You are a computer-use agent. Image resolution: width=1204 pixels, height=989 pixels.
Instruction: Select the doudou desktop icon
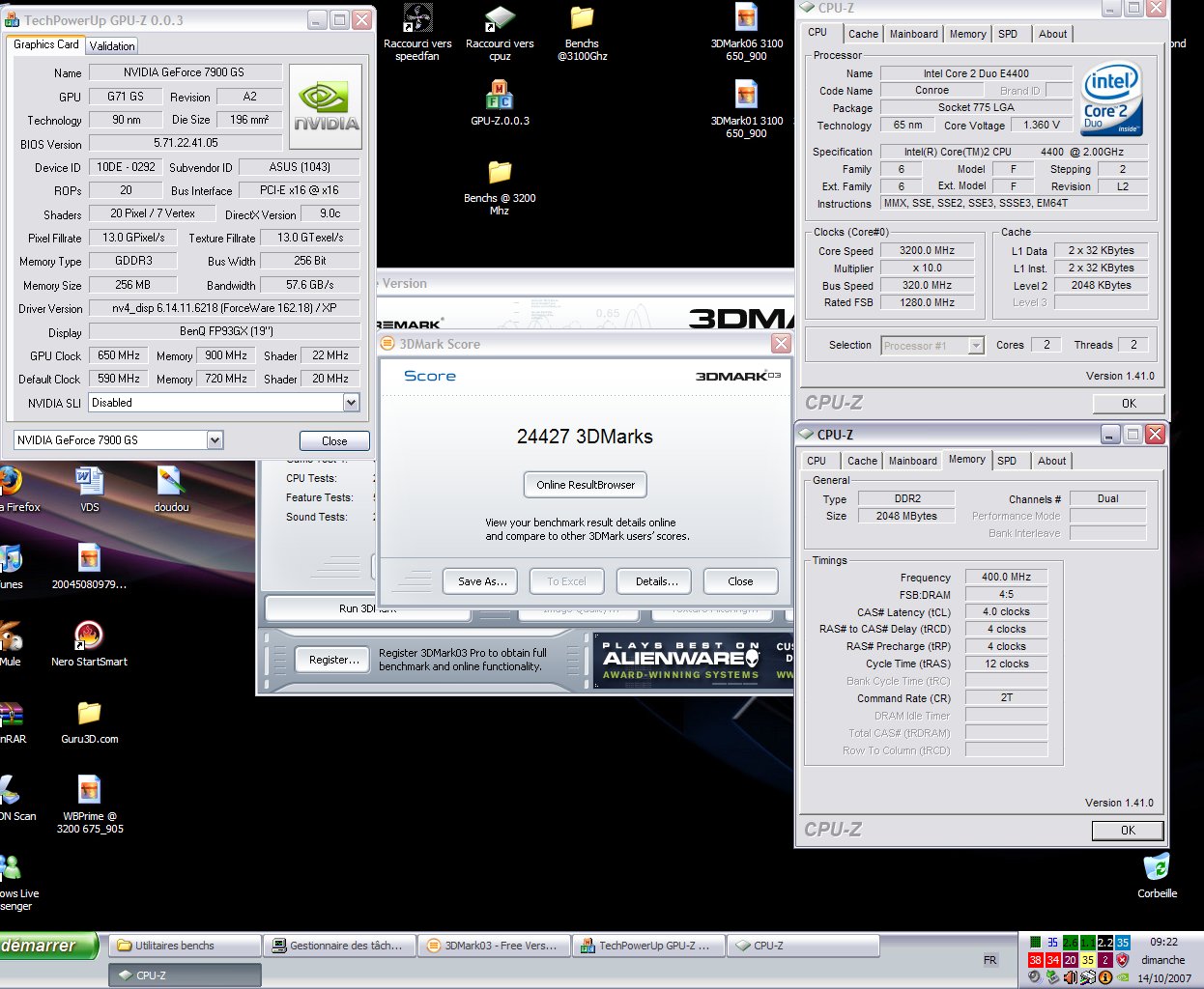pyautogui.click(x=171, y=481)
